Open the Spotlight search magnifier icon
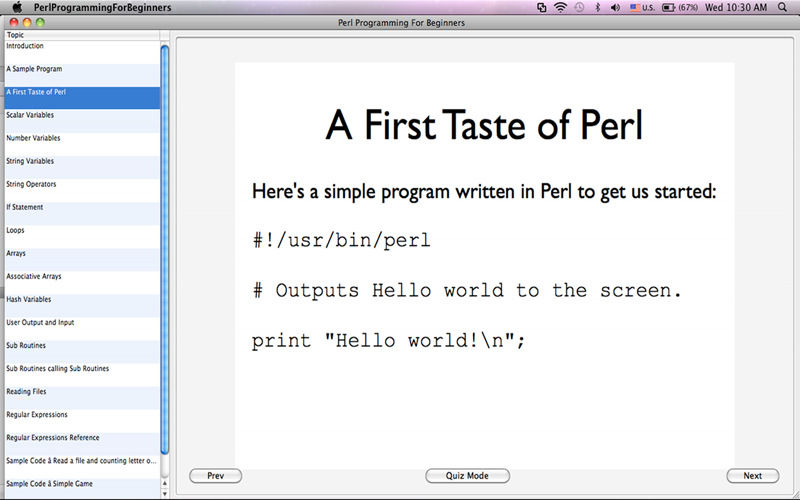The image size is (800, 500). (782, 7)
